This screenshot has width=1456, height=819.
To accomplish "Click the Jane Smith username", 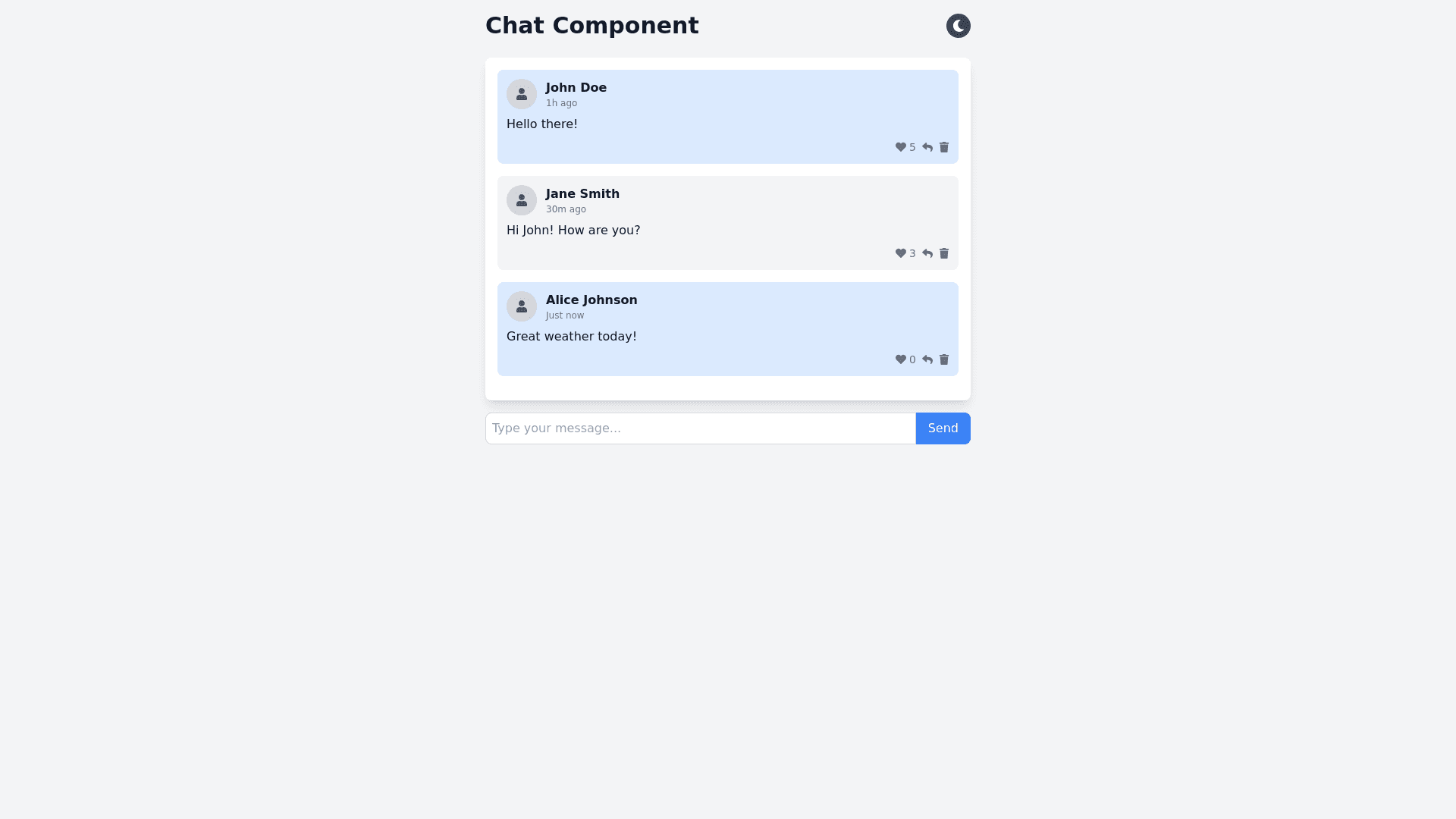I will pos(582,194).
